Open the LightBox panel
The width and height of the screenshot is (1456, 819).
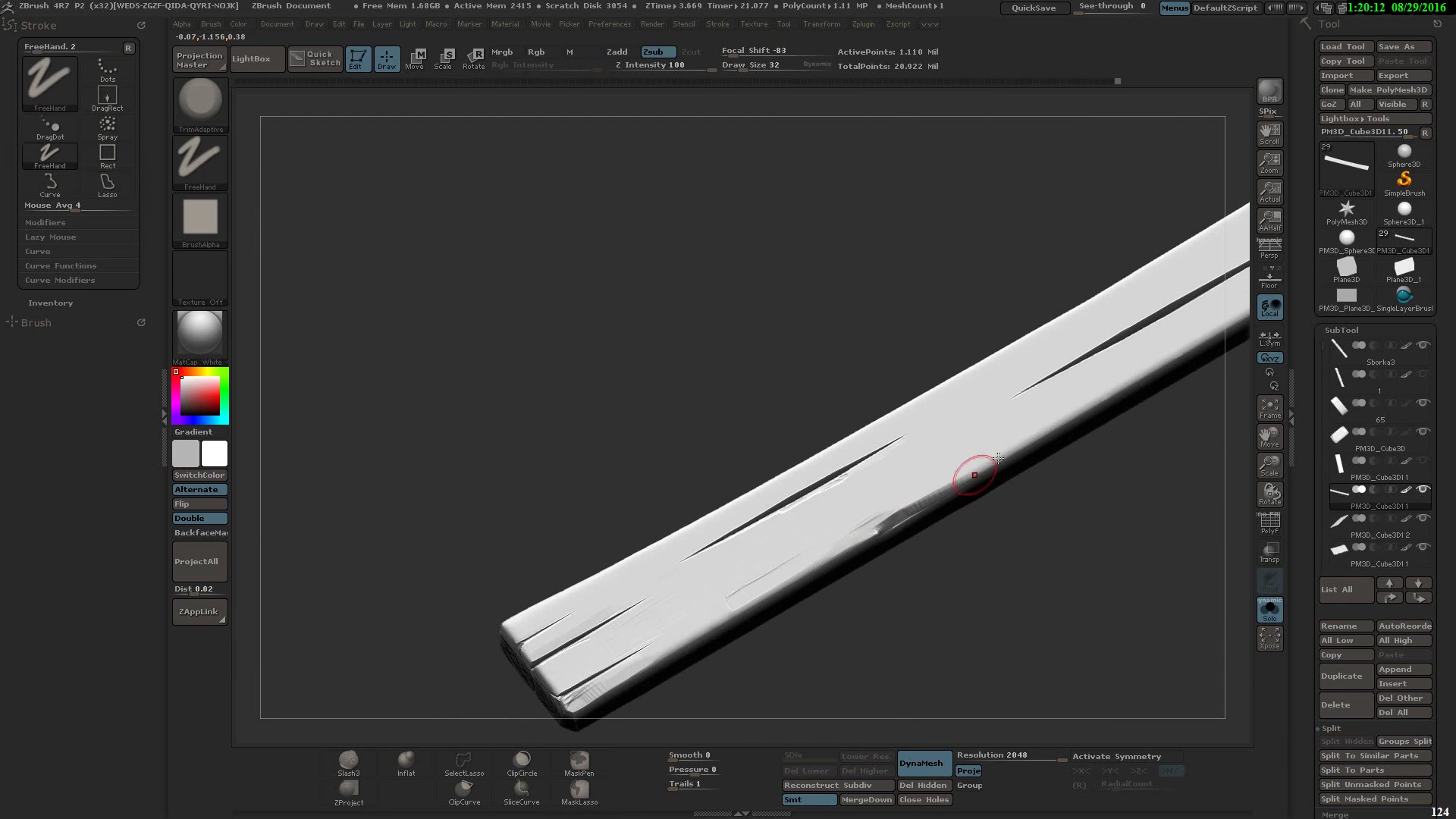256,58
